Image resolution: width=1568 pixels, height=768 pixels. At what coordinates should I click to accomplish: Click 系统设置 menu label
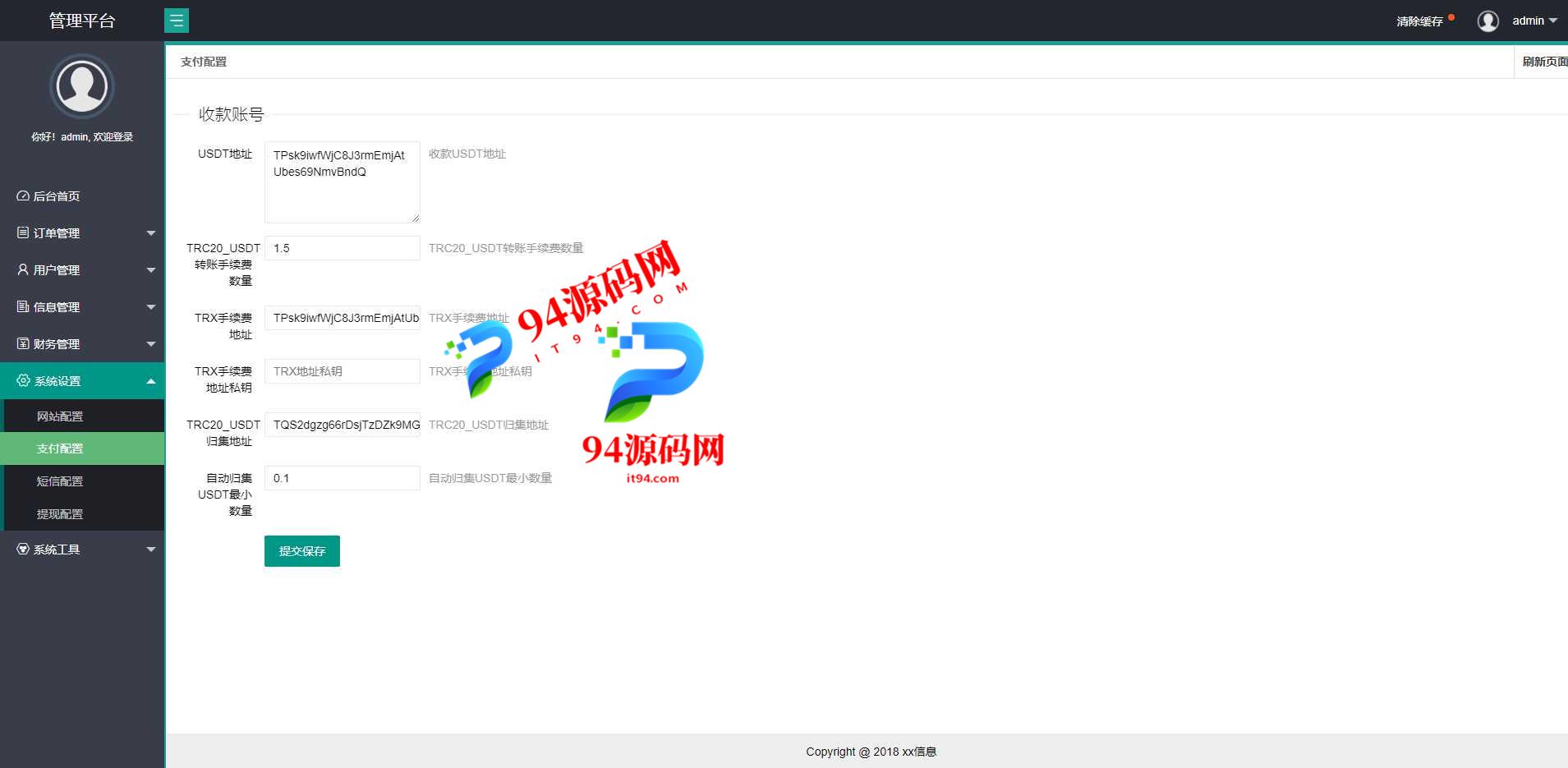pos(57,381)
